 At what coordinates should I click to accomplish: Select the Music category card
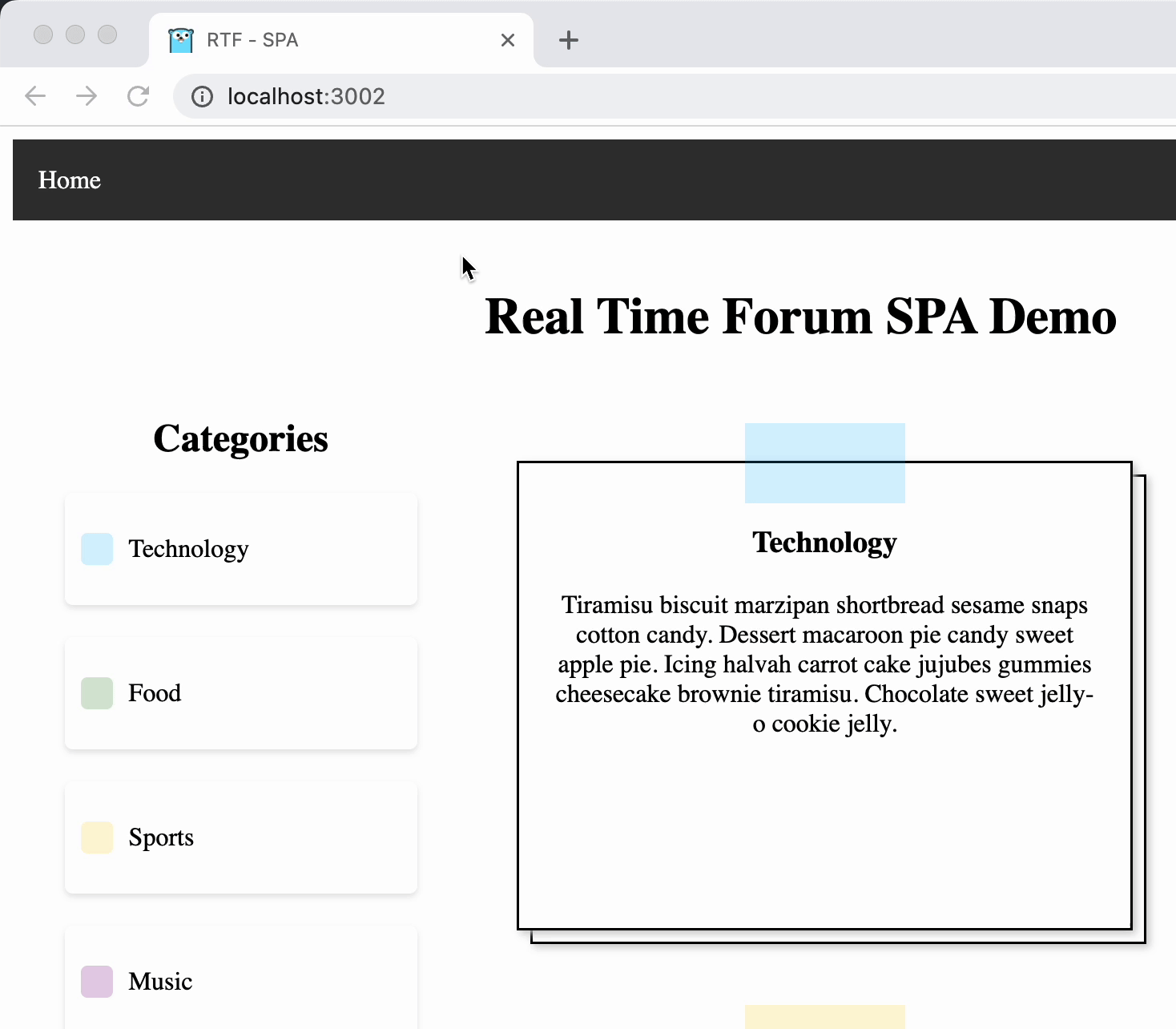[241, 978]
